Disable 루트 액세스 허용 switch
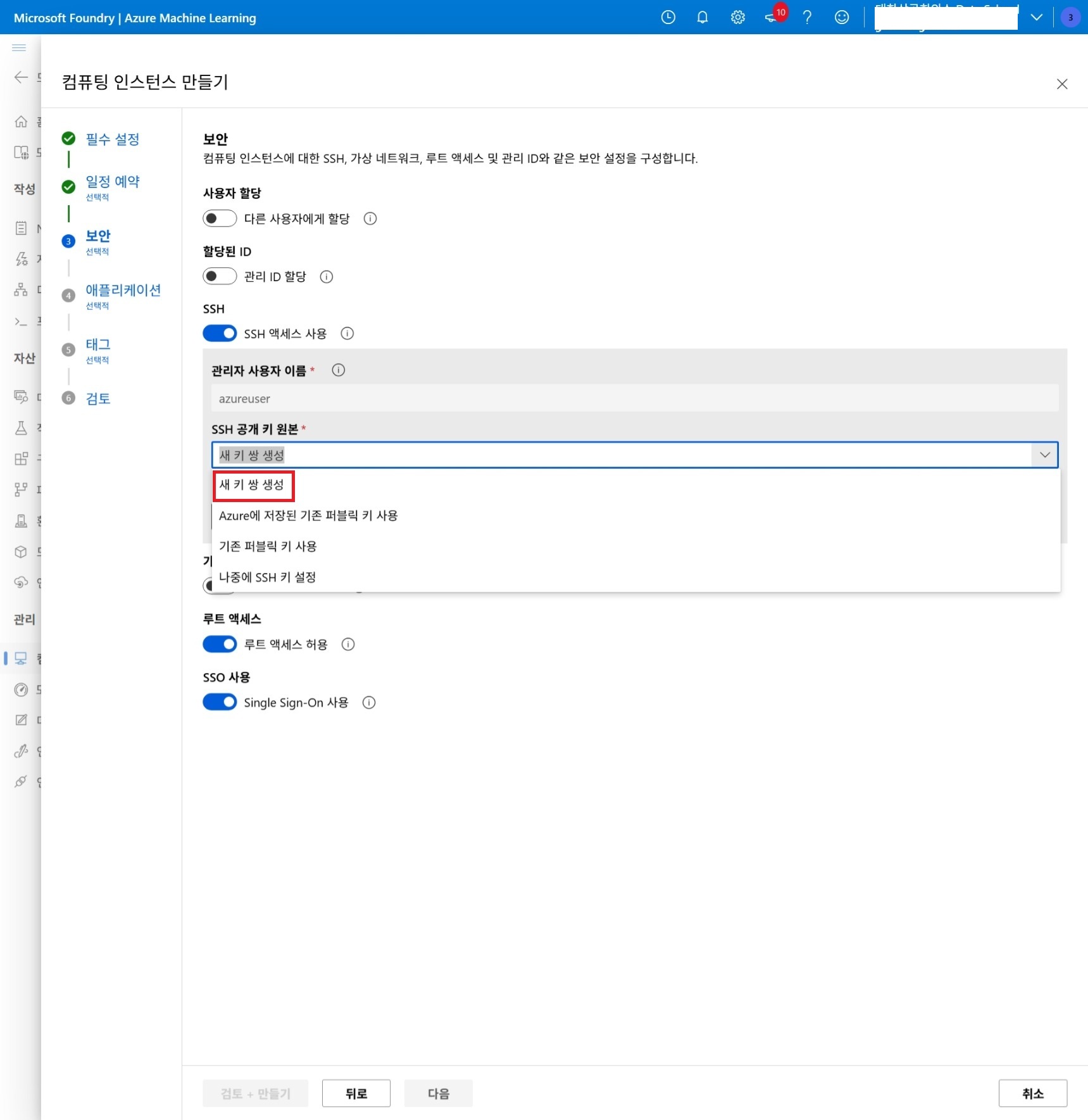The width and height of the screenshot is (1088, 1120). 220,645
